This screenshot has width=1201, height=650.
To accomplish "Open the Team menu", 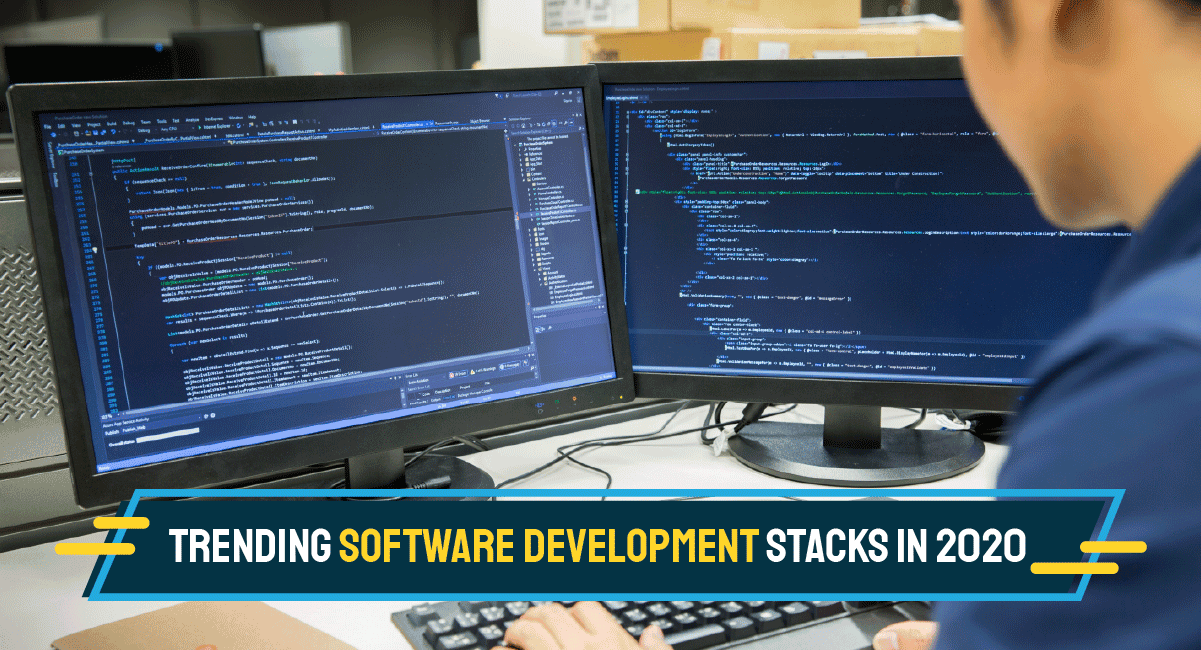I will click(146, 122).
